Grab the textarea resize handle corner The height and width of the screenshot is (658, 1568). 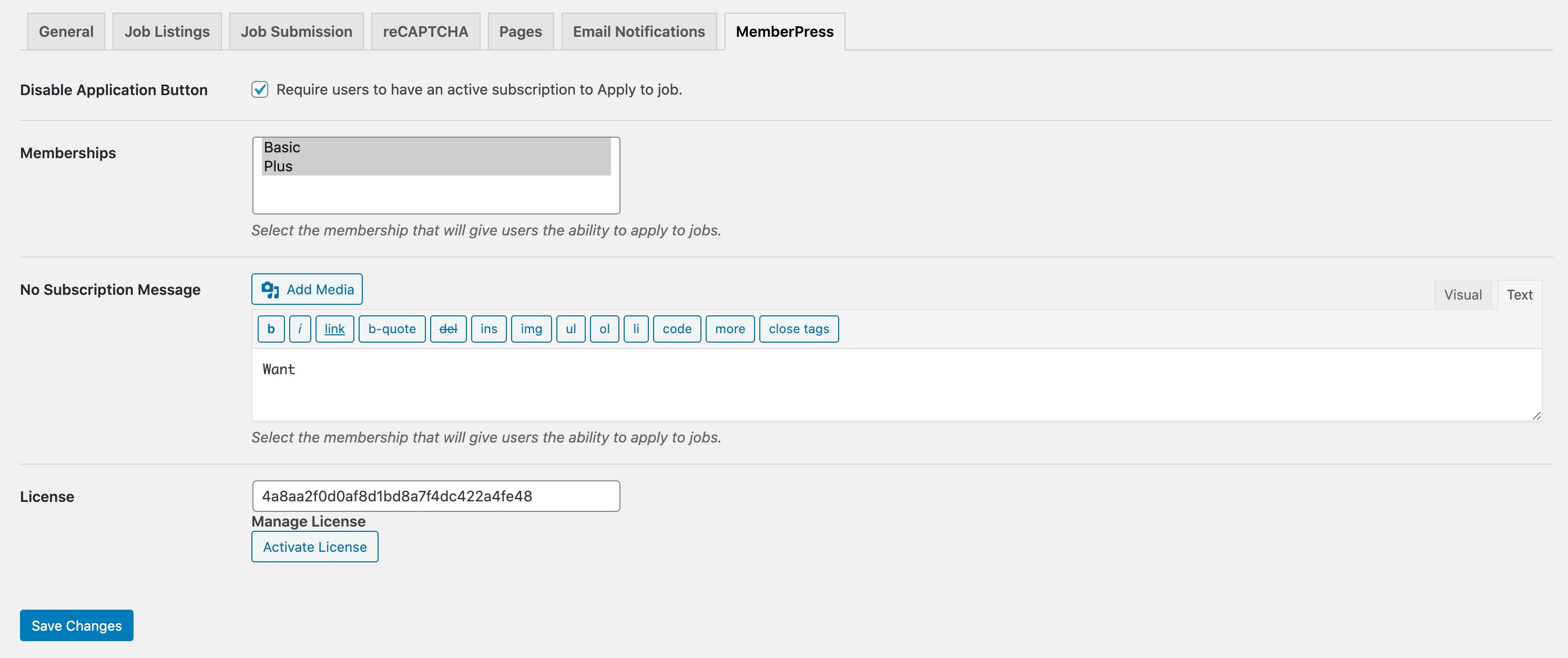pyautogui.click(x=1536, y=415)
